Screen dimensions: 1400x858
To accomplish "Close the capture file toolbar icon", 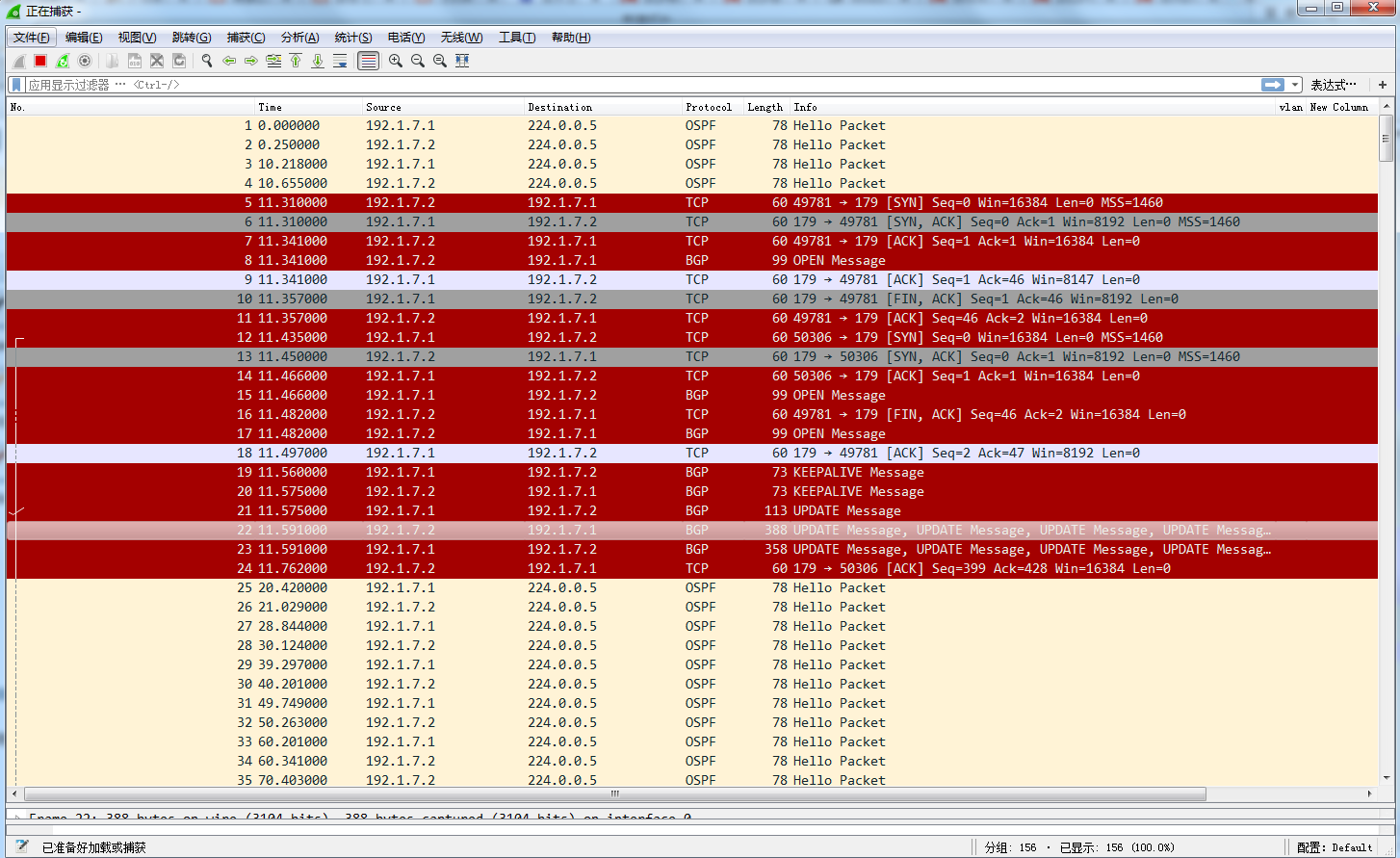I will (x=157, y=61).
